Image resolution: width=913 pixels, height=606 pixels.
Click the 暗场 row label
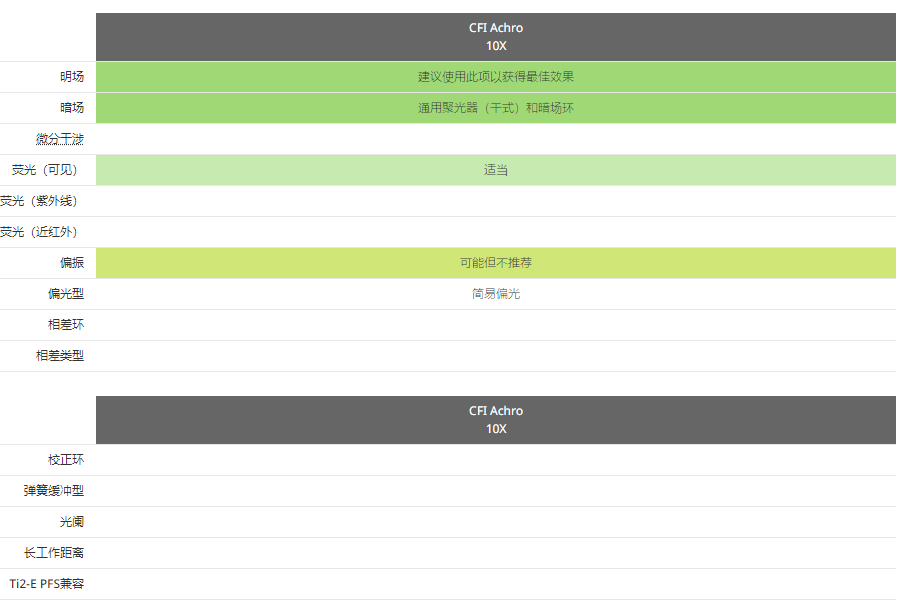pyautogui.click(x=72, y=108)
